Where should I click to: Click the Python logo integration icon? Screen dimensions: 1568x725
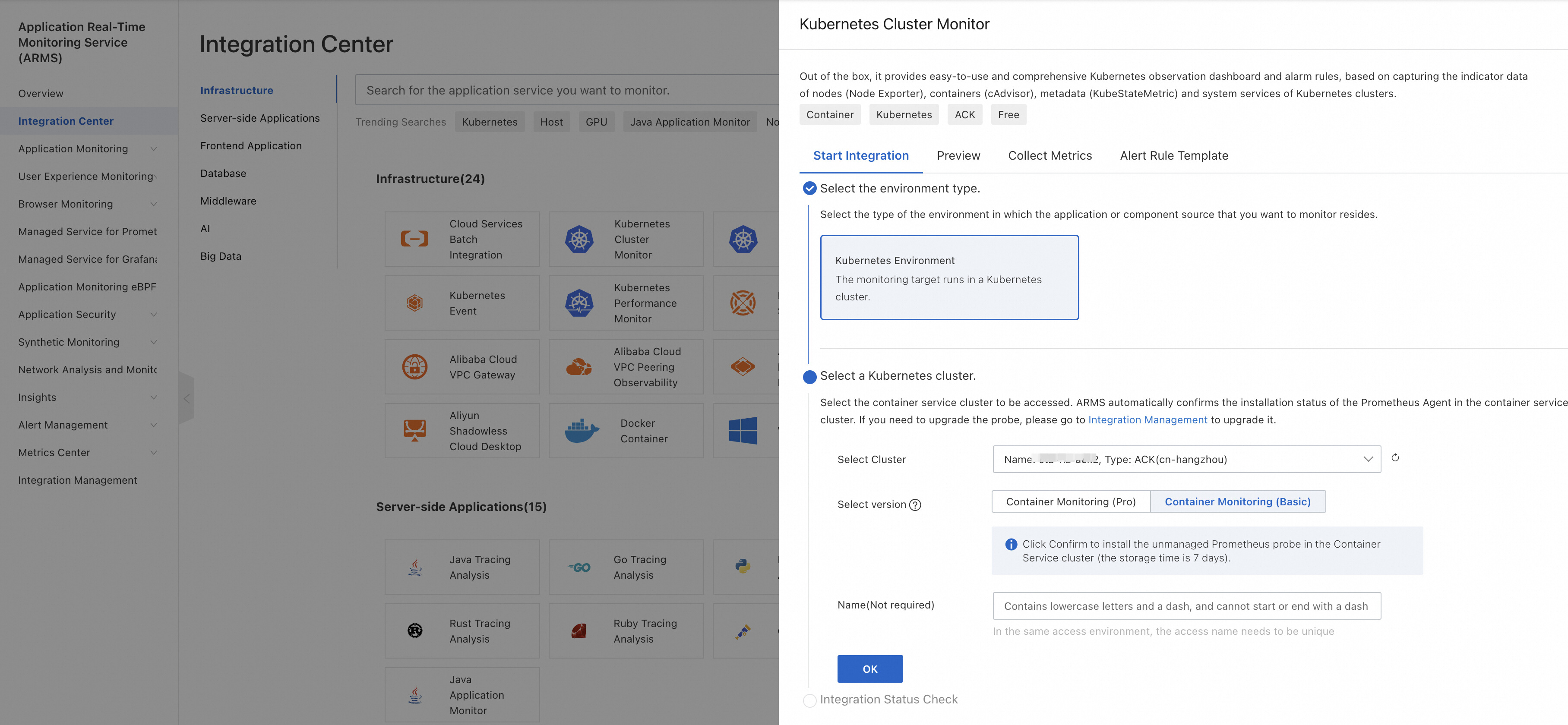[743, 567]
